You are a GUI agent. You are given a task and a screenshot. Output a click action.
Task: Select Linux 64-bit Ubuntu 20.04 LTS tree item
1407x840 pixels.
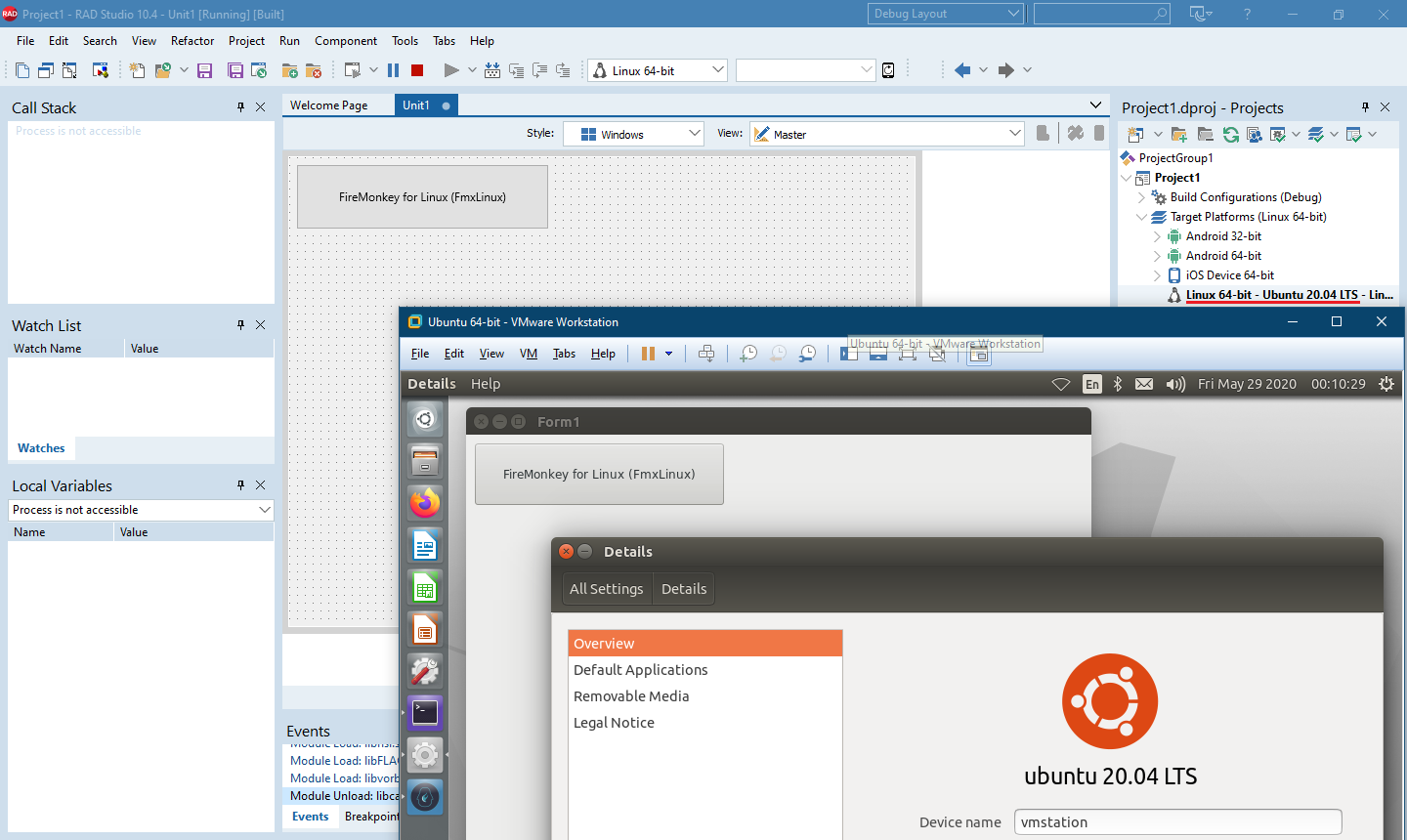point(1290,295)
